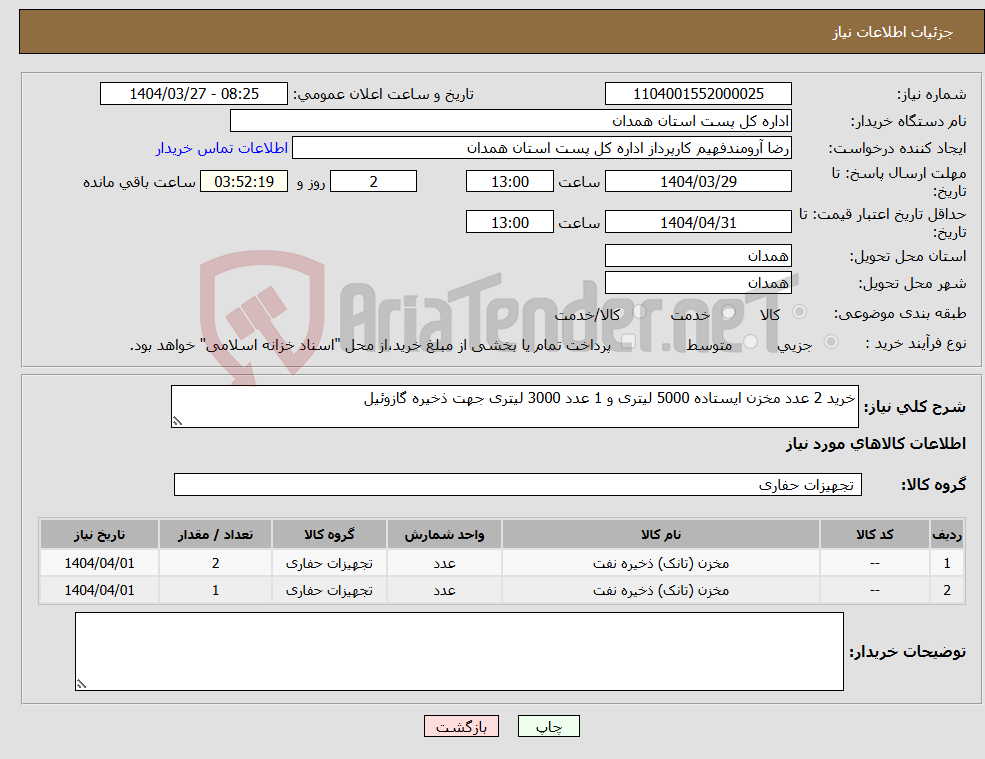985x759 pixels.
Task: Click the جزئیات اطلاعات نیاز page header
Action: (893, 32)
